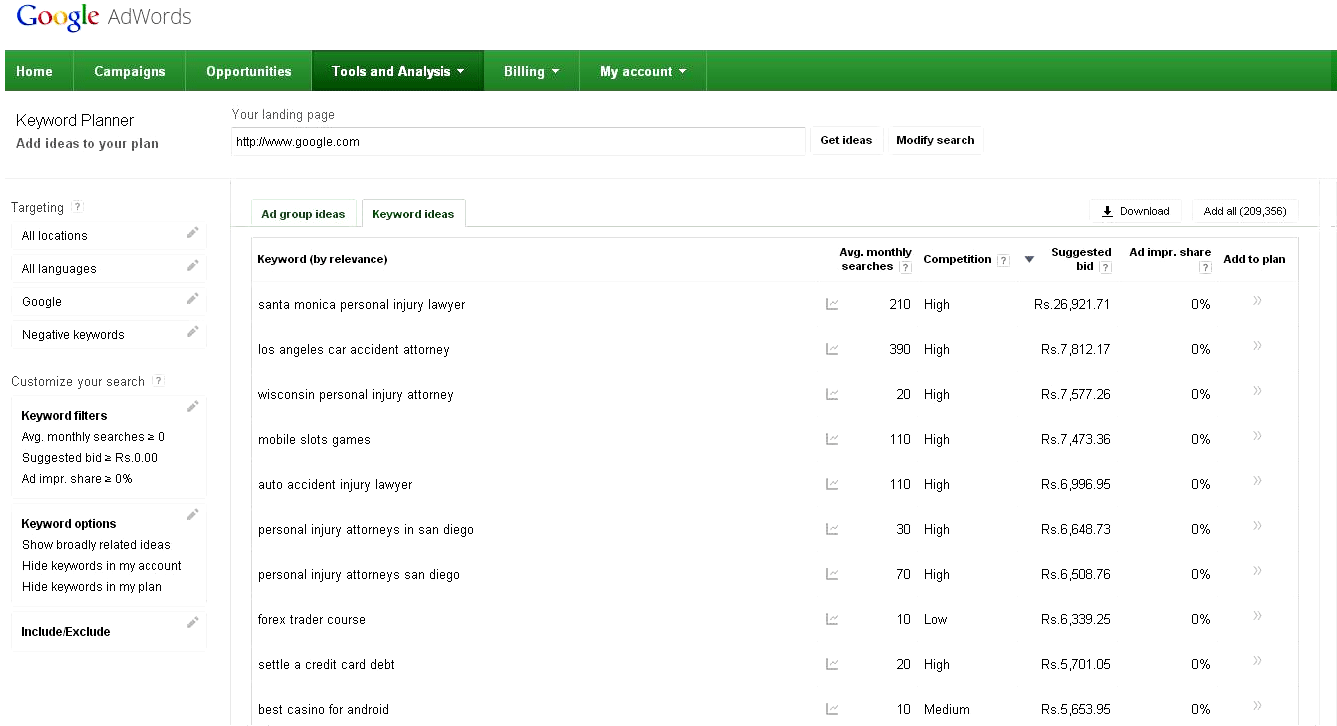1337x726 pixels.
Task: Add "santa monica personal injury lawyer" to plan
Action: coord(1256,301)
